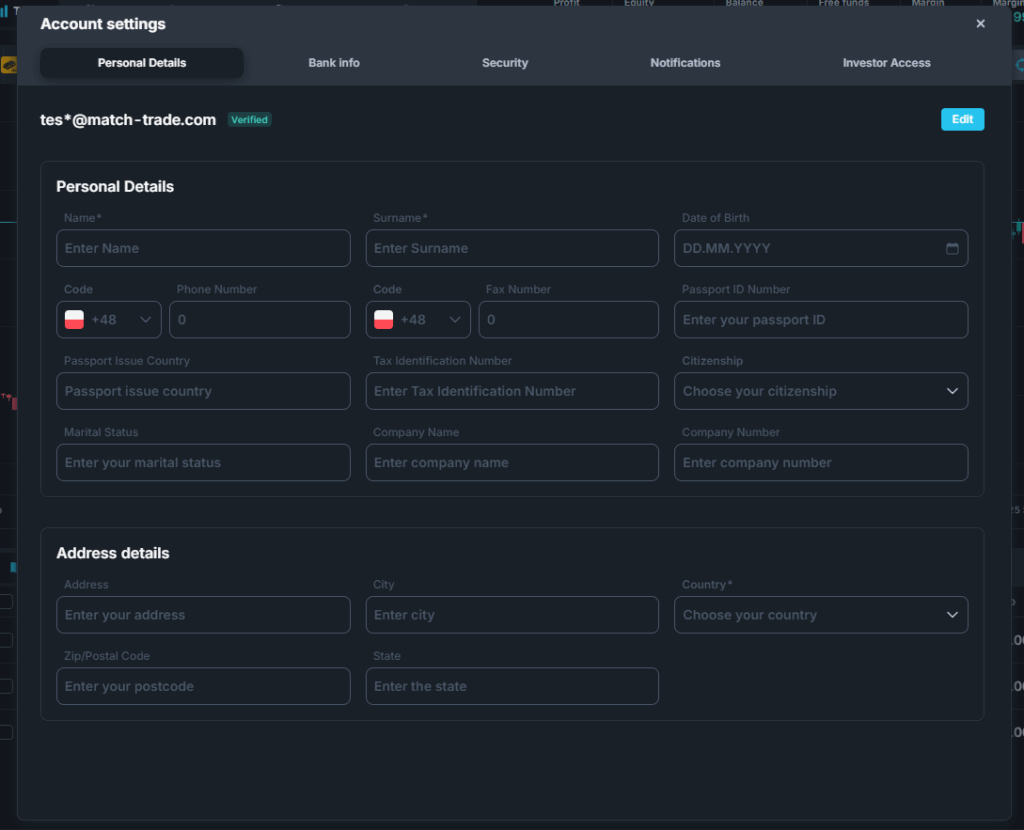Close the Account settings dialog
Image resolution: width=1024 pixels, height=830 pixels.
[x=980, y=24]
